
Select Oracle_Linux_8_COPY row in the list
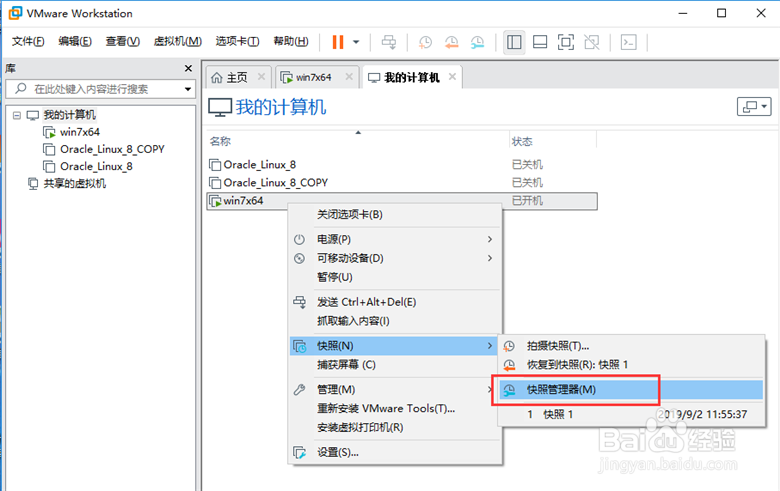[x=402, y=183]
